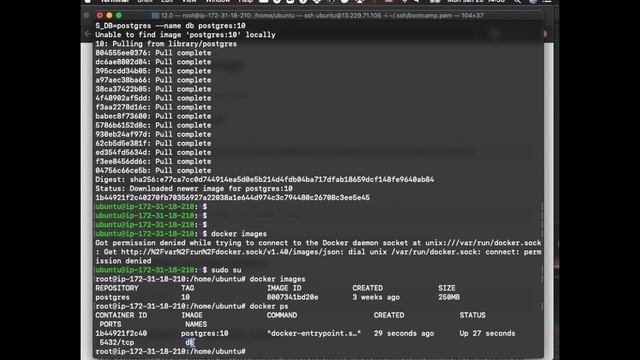Select the 930eb24af97d Pull complete line

pyautogui.click(x=153, y=134)
